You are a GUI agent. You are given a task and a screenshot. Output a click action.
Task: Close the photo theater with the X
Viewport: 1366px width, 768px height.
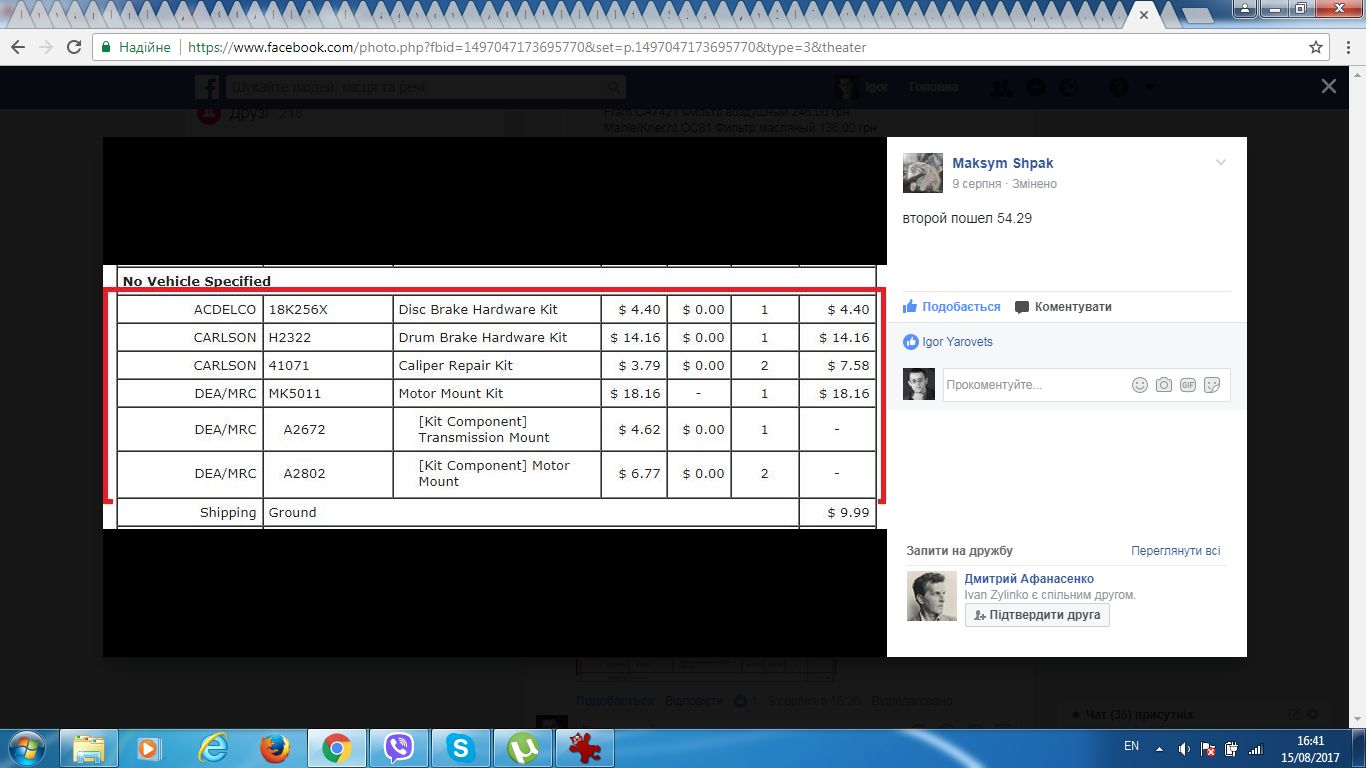click(x=1328, y=87)
